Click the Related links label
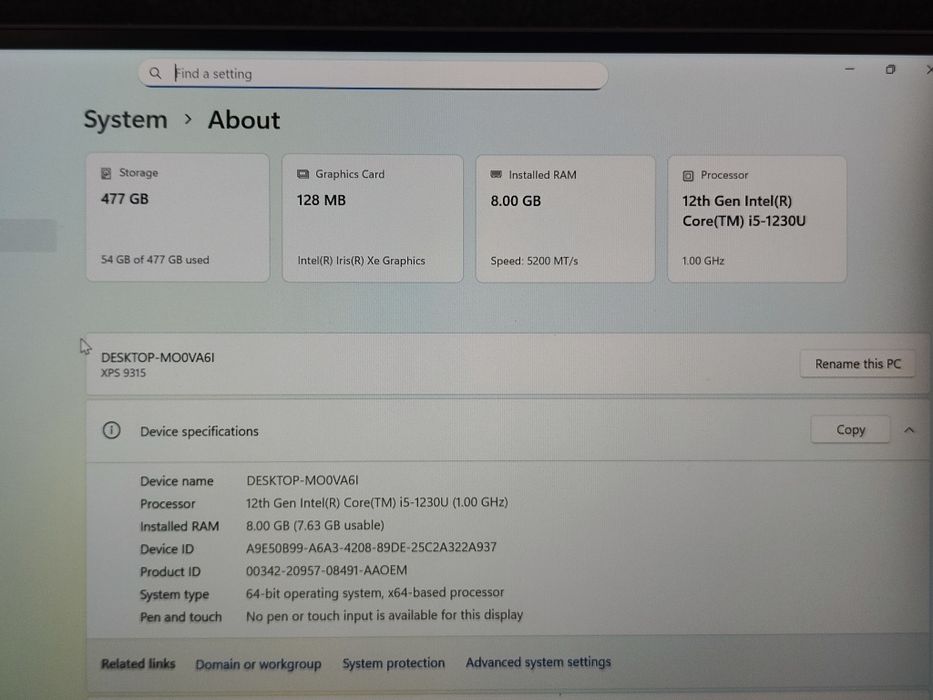The width and height of the screenshot is (933, 700). tap(138, 664)
